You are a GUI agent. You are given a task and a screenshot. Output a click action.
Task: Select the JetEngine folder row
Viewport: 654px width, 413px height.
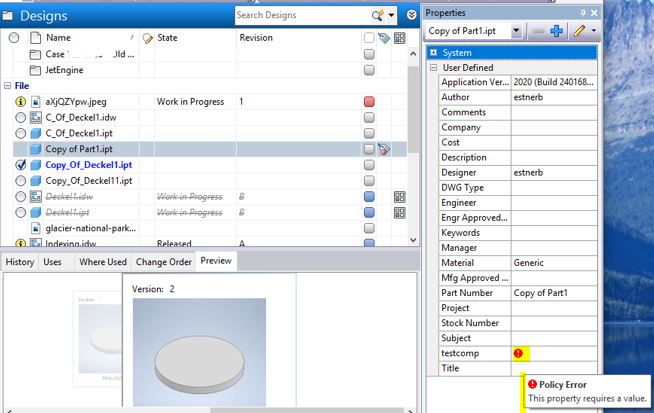tap(64, 70)
